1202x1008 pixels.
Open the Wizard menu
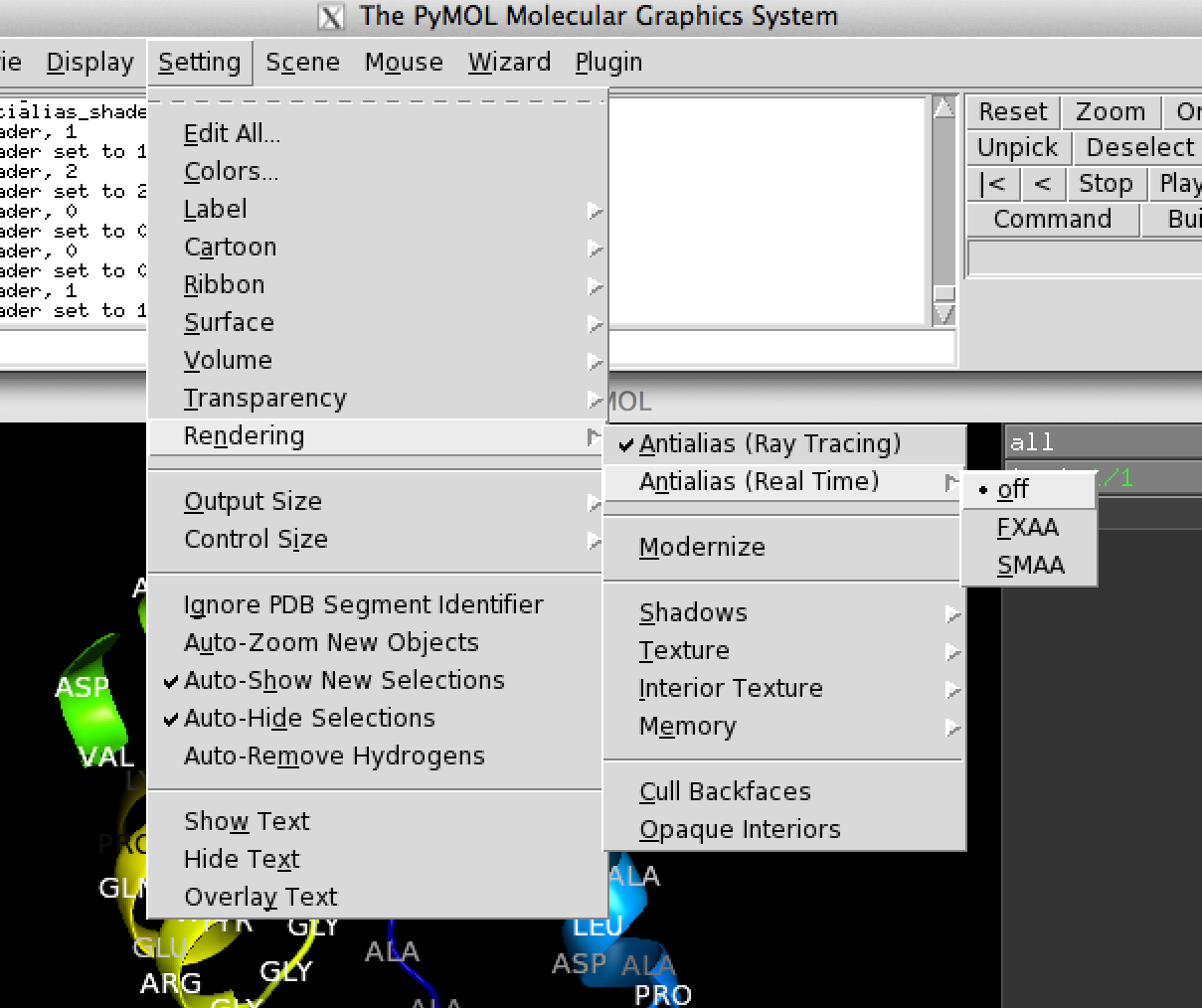[x=509, y=63]
